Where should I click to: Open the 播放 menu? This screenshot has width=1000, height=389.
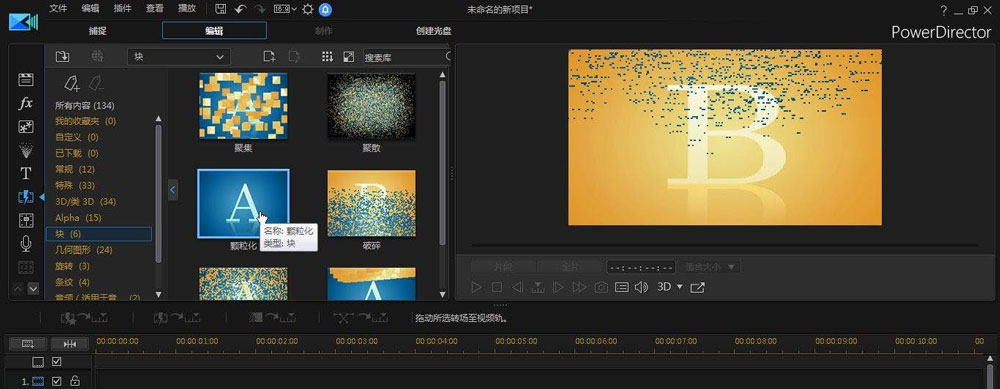click(187, 9)
